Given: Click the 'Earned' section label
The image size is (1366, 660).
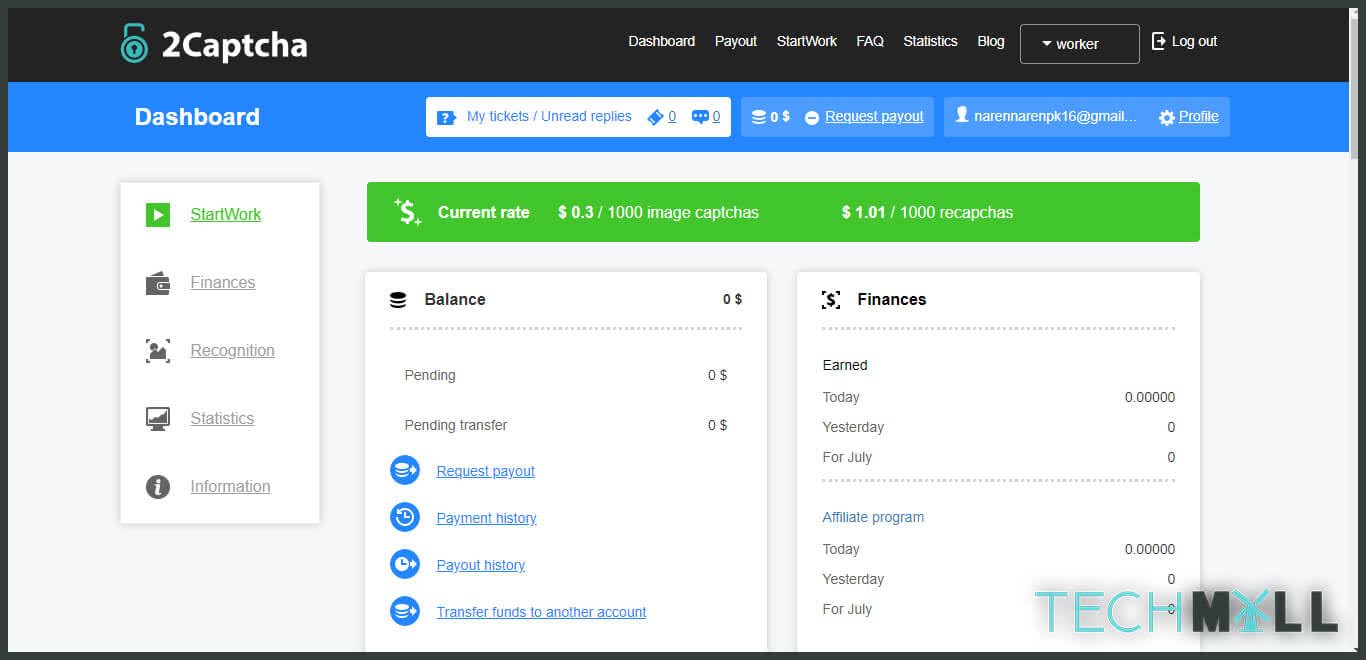Looking at the screenshot, I should click(x=845, y=365).
